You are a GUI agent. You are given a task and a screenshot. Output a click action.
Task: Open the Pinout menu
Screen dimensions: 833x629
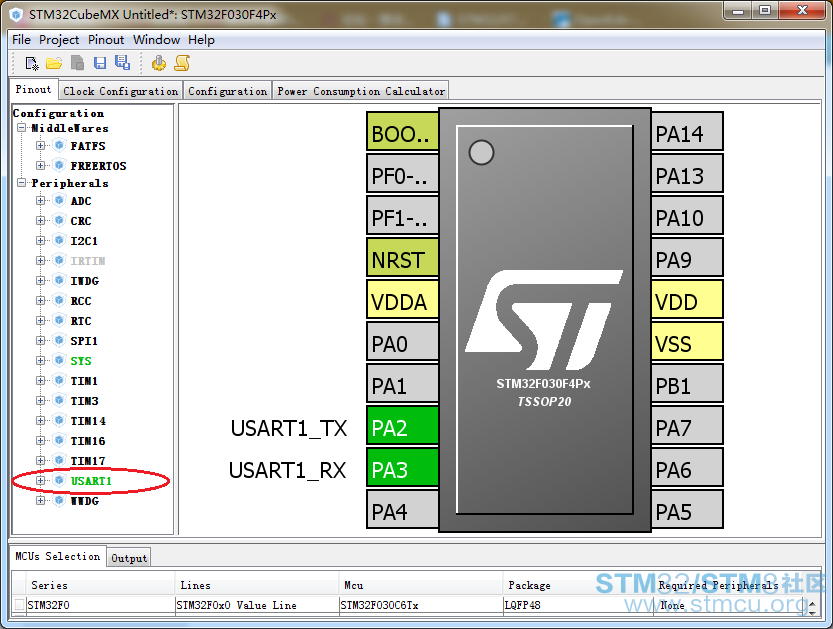106,40
